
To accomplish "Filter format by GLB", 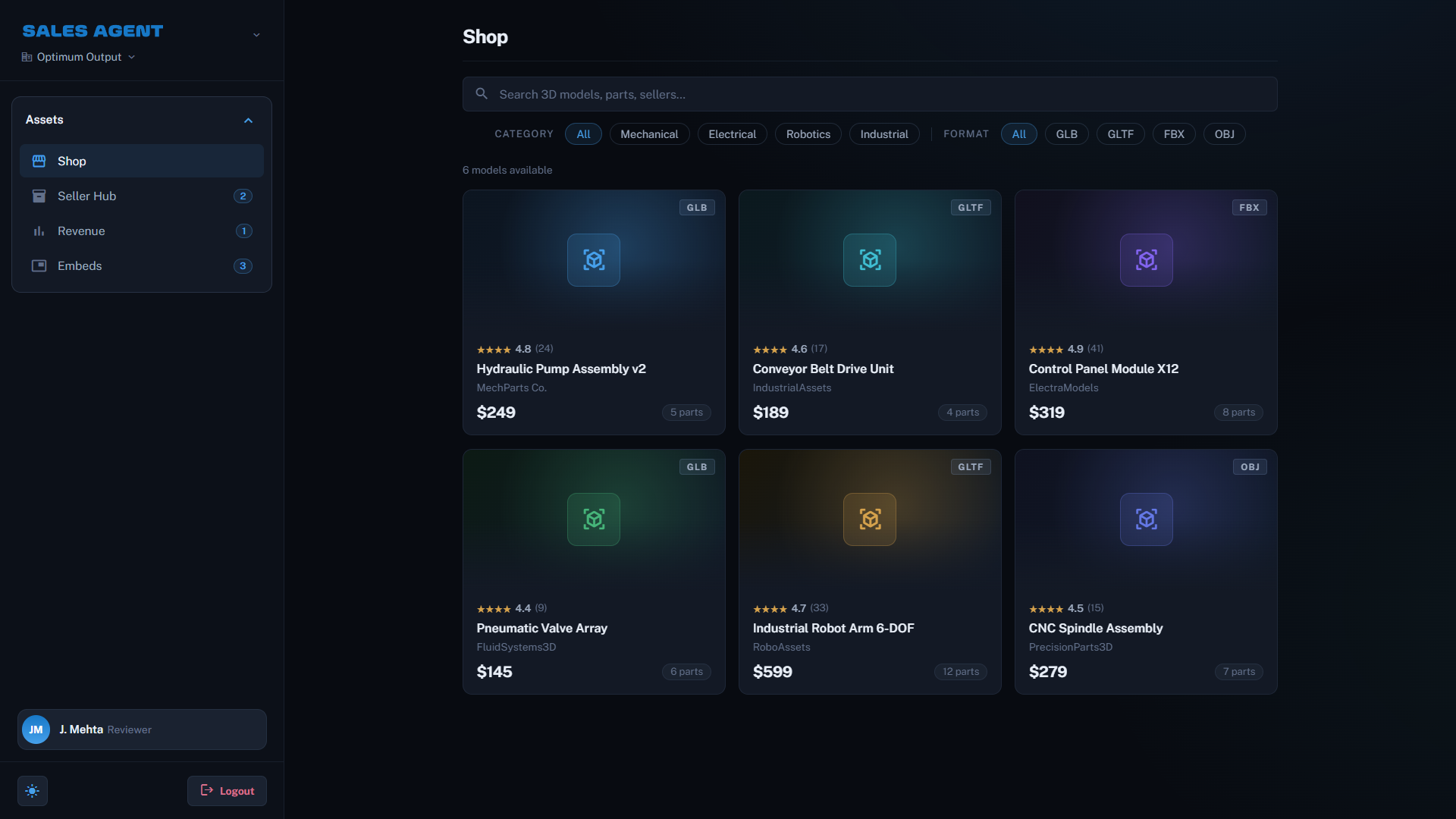I will [x=1066, y=134].
